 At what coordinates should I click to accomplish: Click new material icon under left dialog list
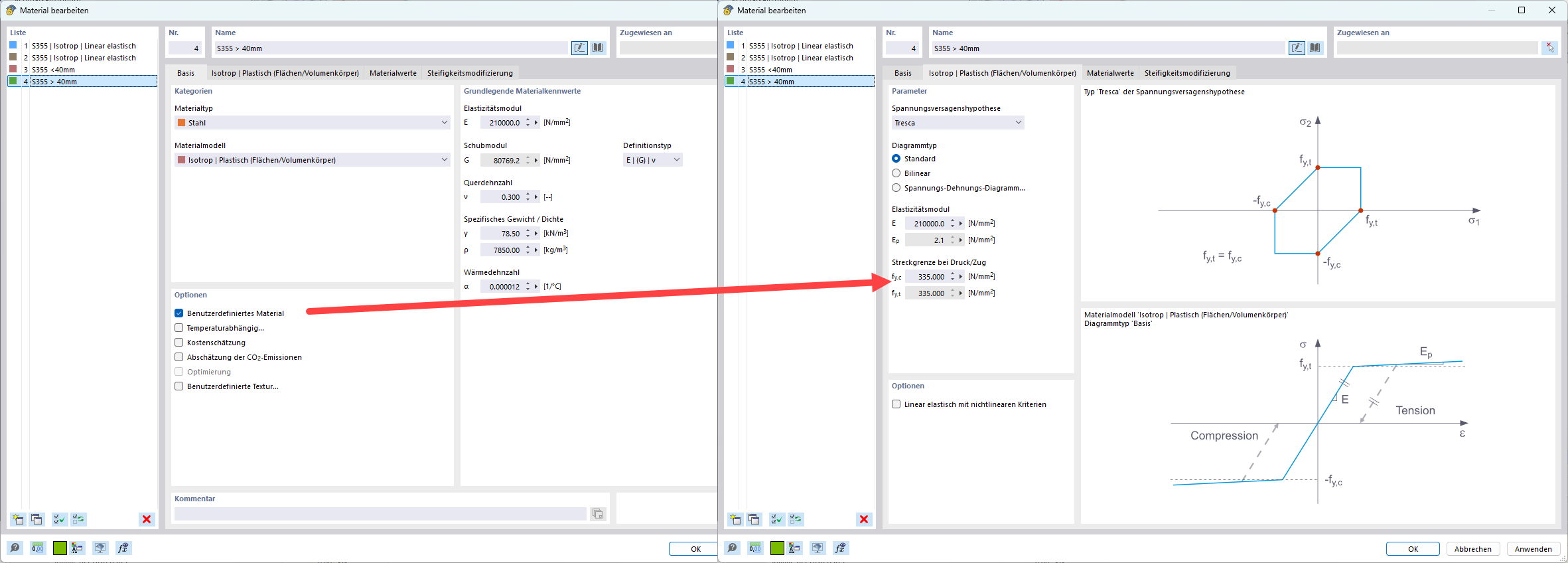[x=18, y=519]
